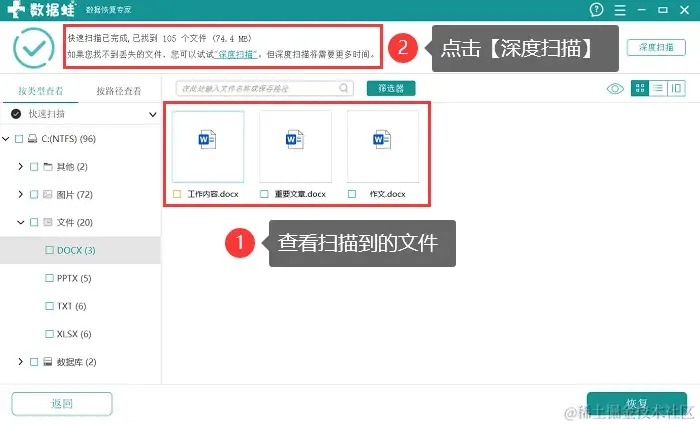Check the 工作内容.docx checkbox
Screen dimensions: 700x426
[177, 194]
